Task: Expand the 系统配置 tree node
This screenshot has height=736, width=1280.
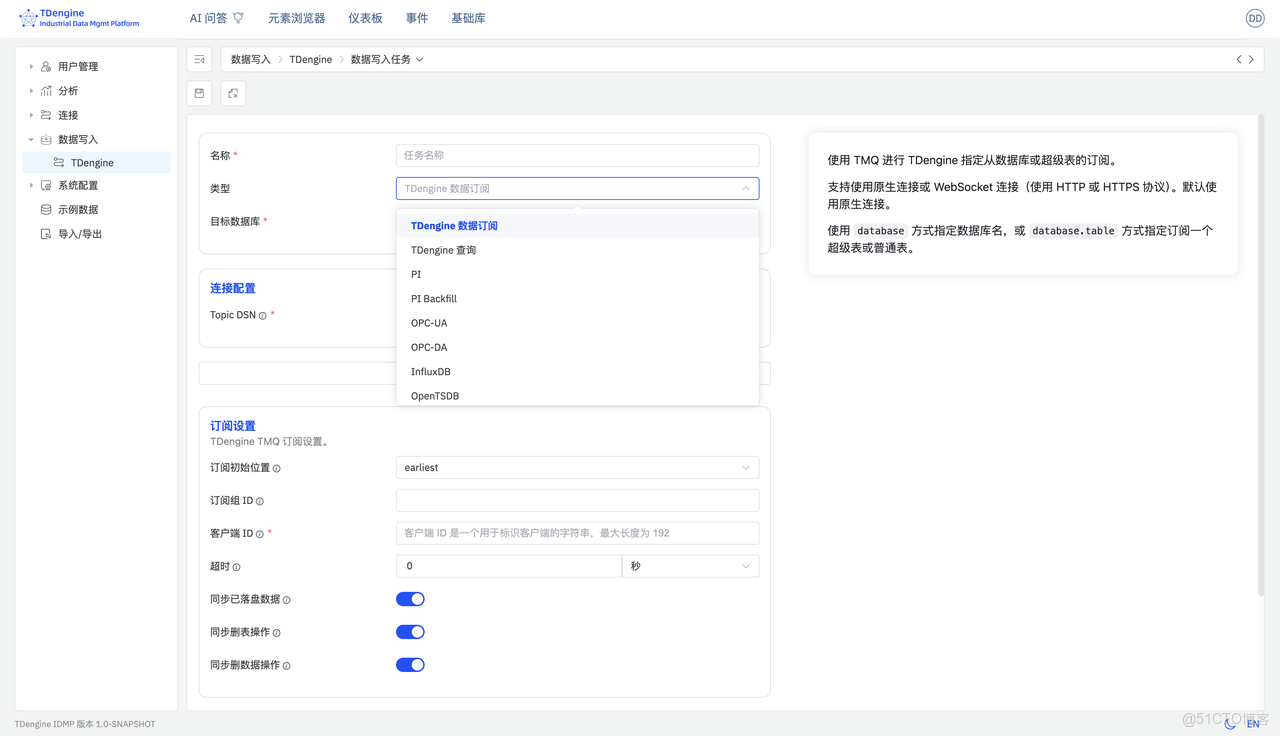Action: click(x=31, y=185)
